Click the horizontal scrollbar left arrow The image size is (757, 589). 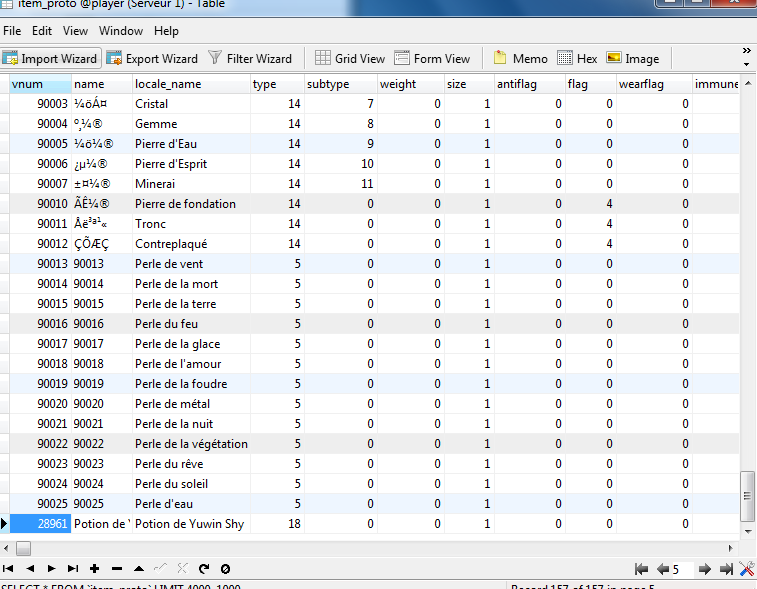pyautogui.click(x=6, y=548)
